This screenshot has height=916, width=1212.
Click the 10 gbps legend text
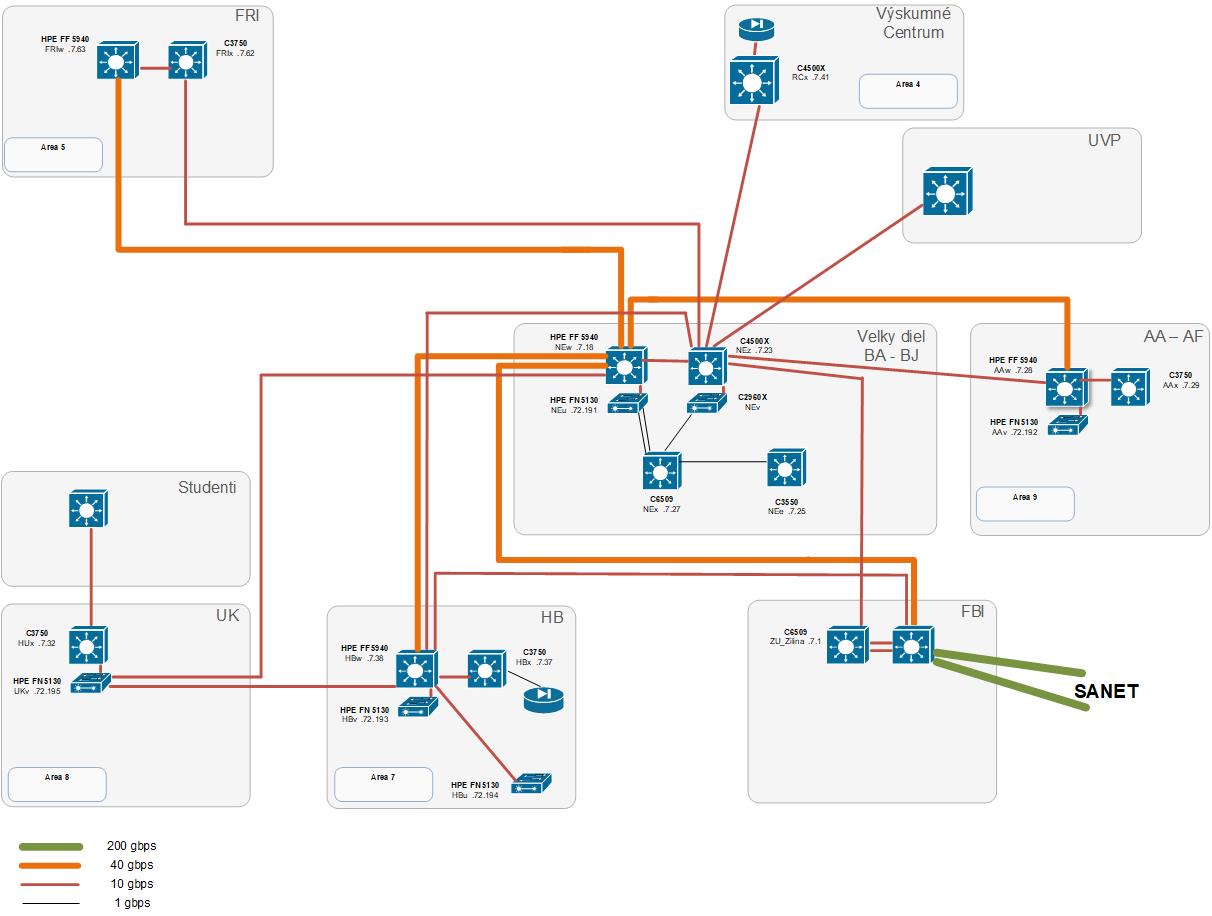point(131,884)
